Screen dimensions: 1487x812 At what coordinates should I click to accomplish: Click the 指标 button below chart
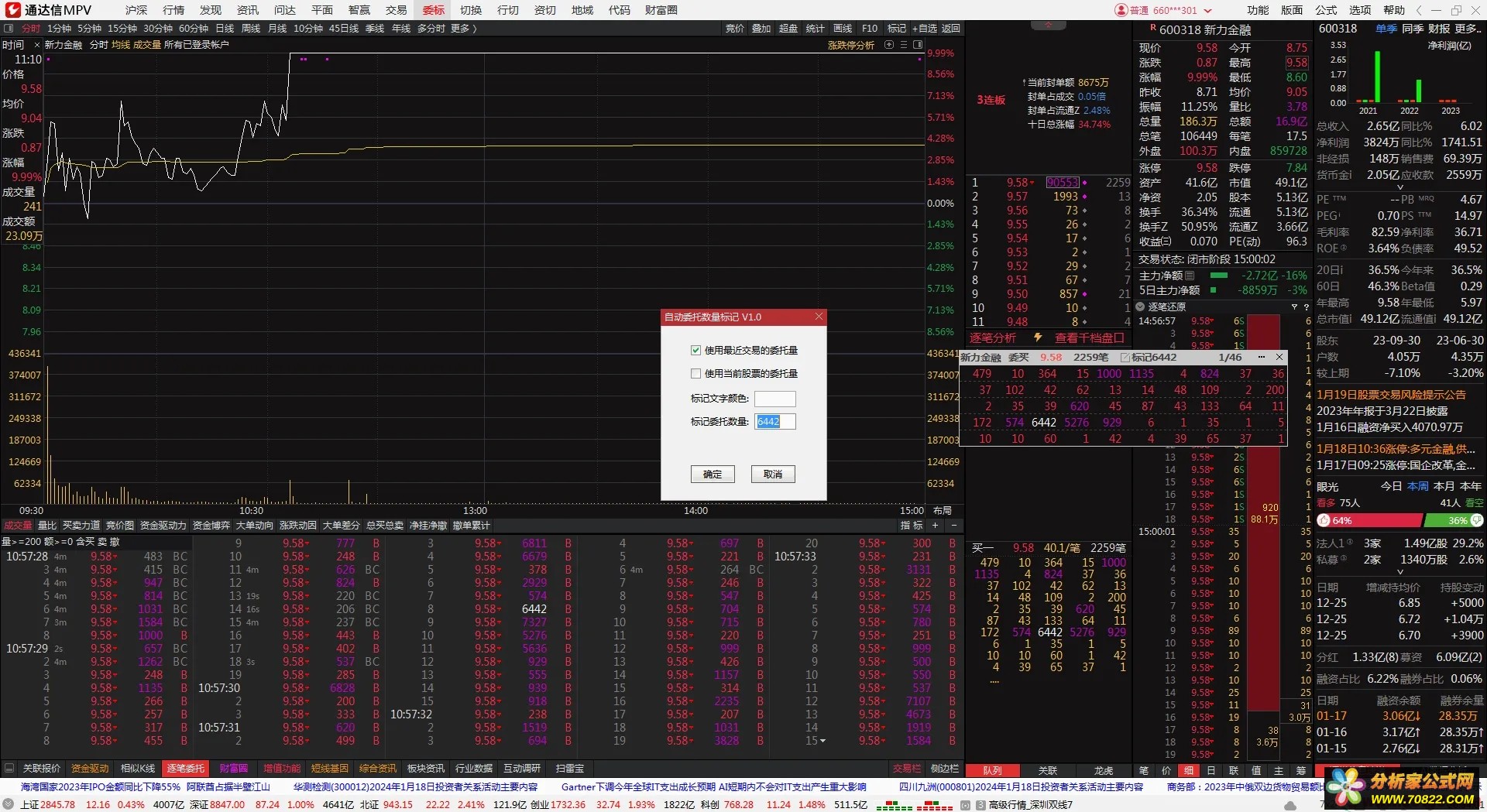tap(912, 526)
